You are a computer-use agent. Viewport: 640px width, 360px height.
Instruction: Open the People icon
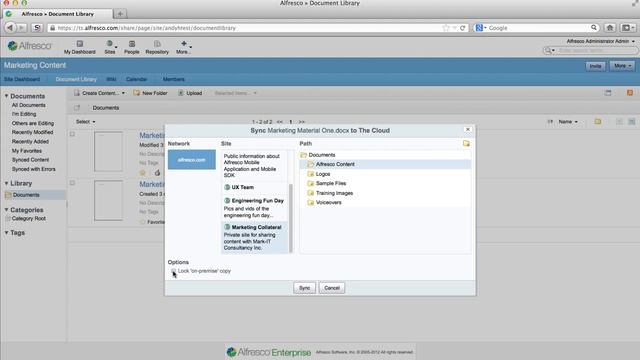coord(131,44)
